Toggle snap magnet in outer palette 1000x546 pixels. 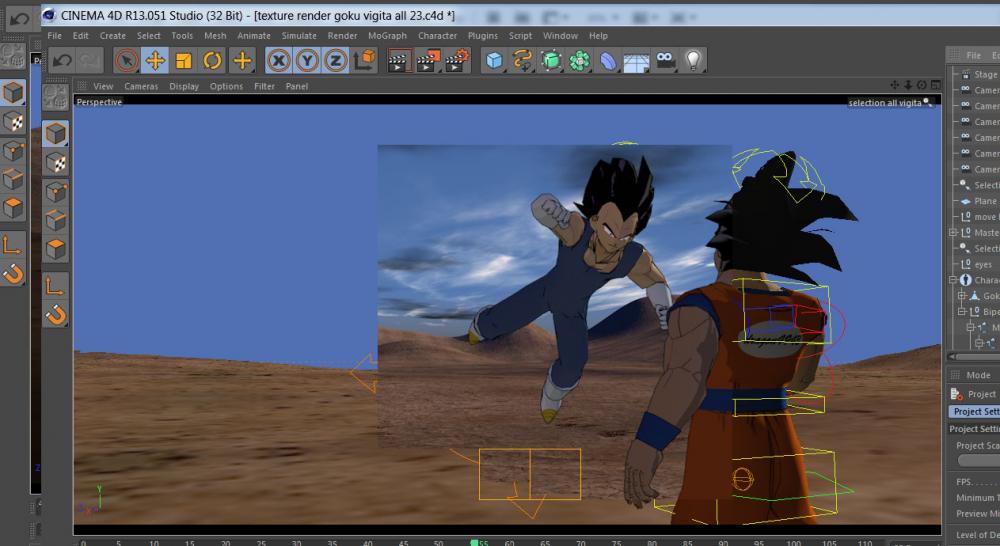(13, 274)
